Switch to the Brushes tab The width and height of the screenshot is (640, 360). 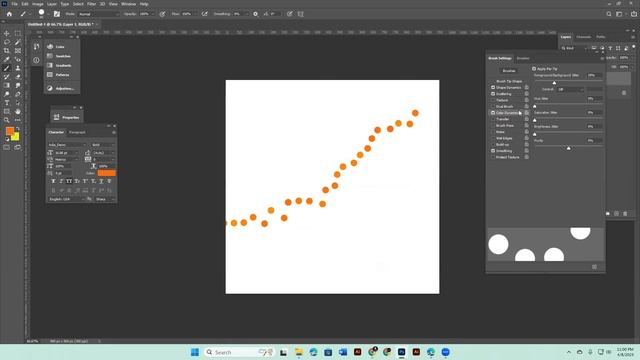523,58
